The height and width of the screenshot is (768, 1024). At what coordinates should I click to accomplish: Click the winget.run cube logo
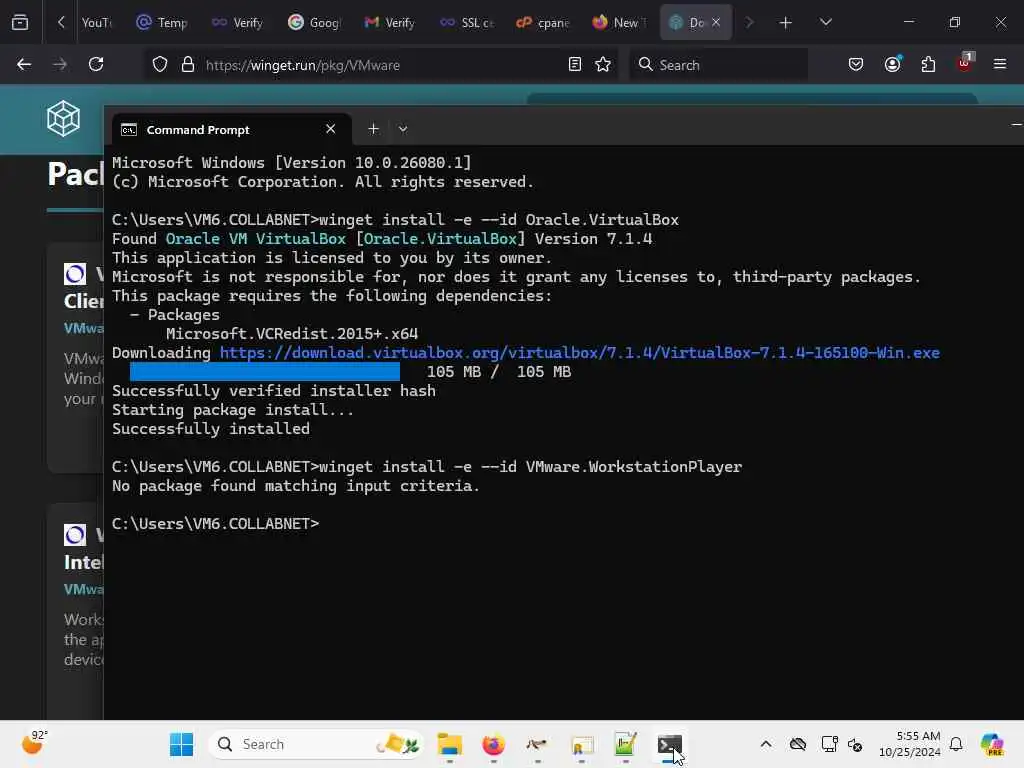(x=63, y=118)
